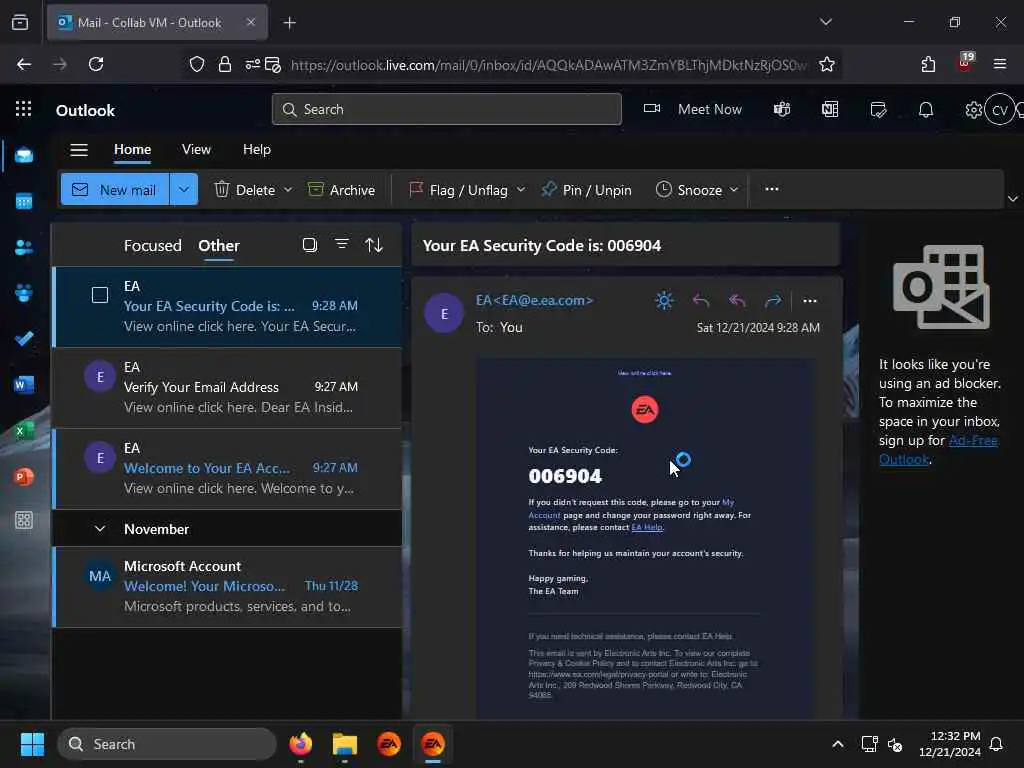This screenshot has height=768, width=1024.
Task: Reply to the EA email
Action: pos(701,300)
